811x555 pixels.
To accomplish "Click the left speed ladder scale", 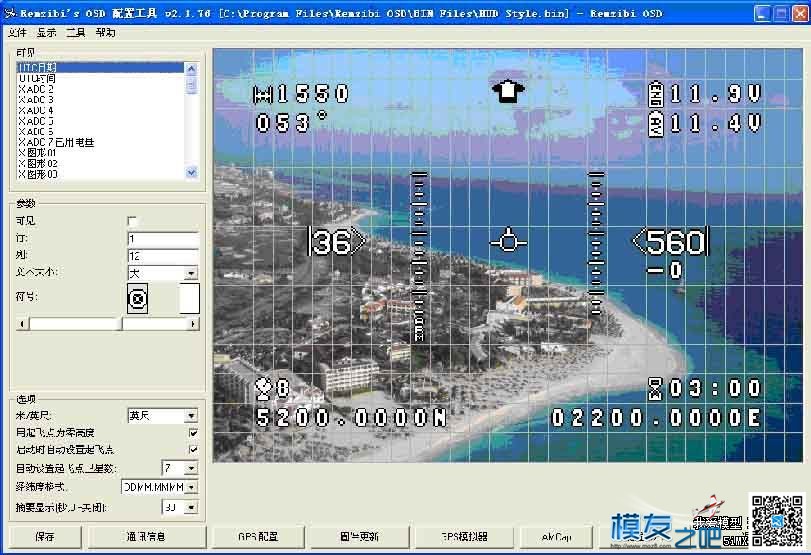I will [x=419, y=257].
